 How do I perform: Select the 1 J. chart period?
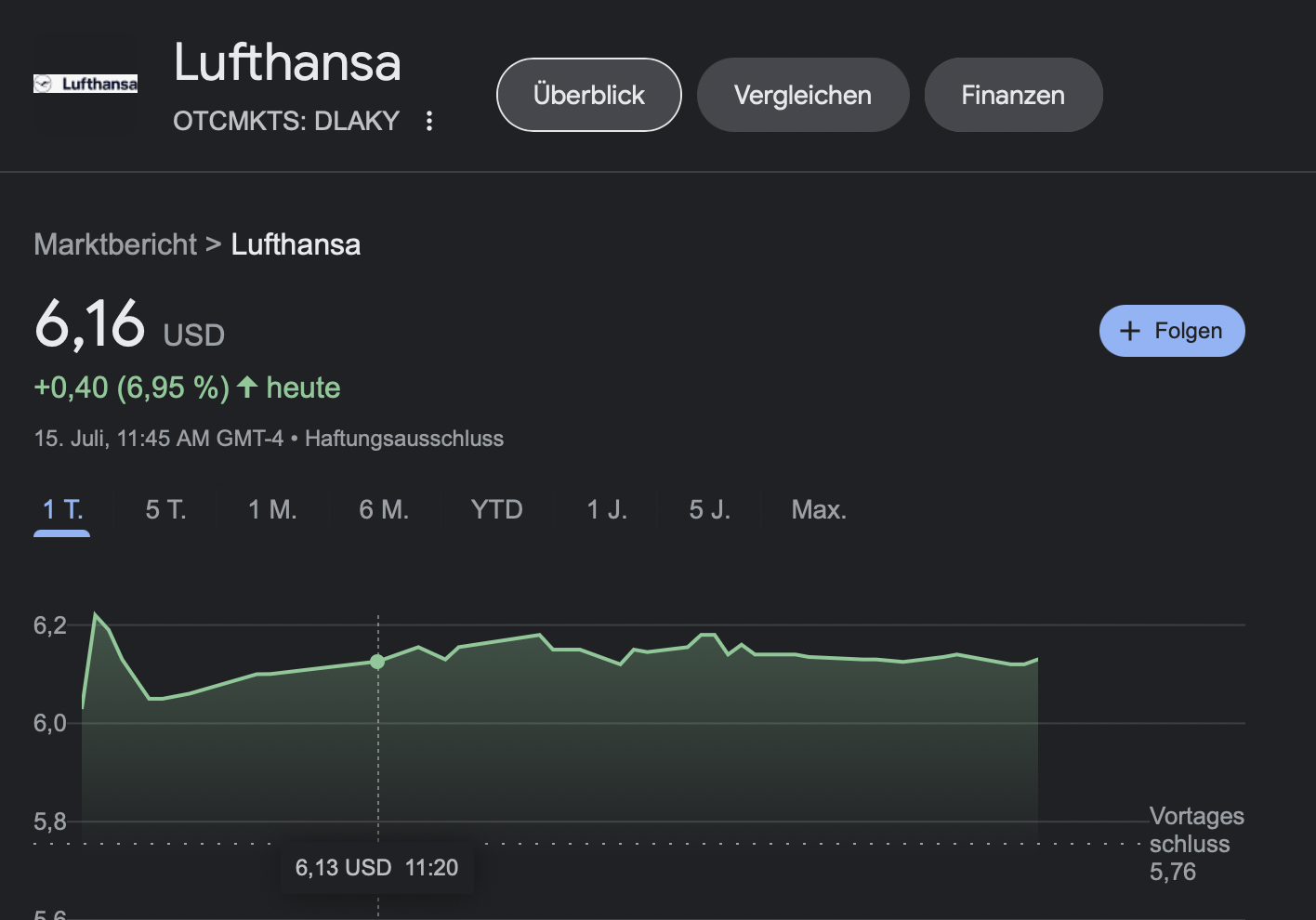pos(607,509)
